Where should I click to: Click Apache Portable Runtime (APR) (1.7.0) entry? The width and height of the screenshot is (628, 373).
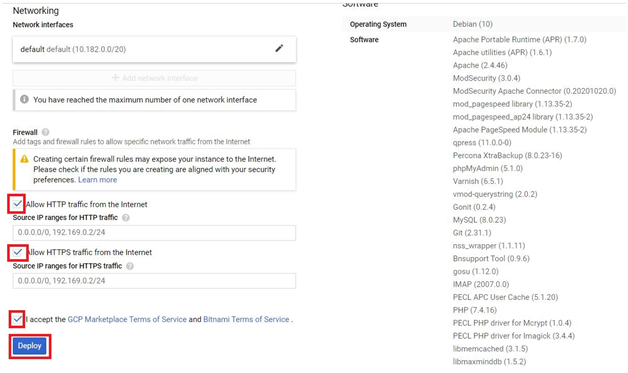point(519,40)
